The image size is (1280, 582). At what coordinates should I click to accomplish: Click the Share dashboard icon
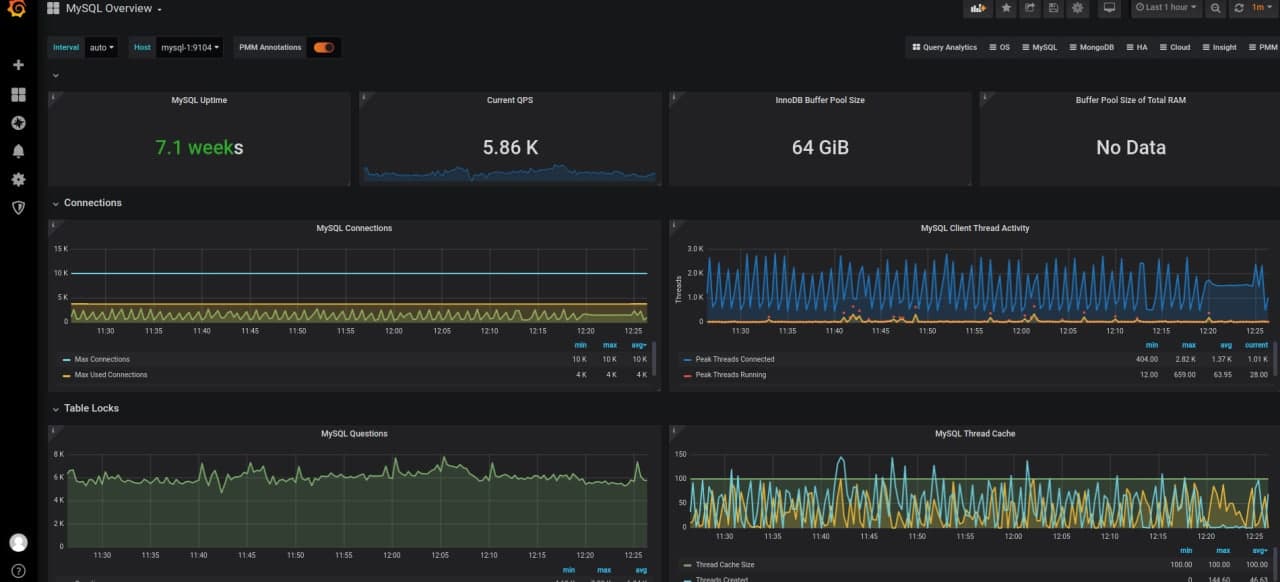click(x=1030, y=8)
